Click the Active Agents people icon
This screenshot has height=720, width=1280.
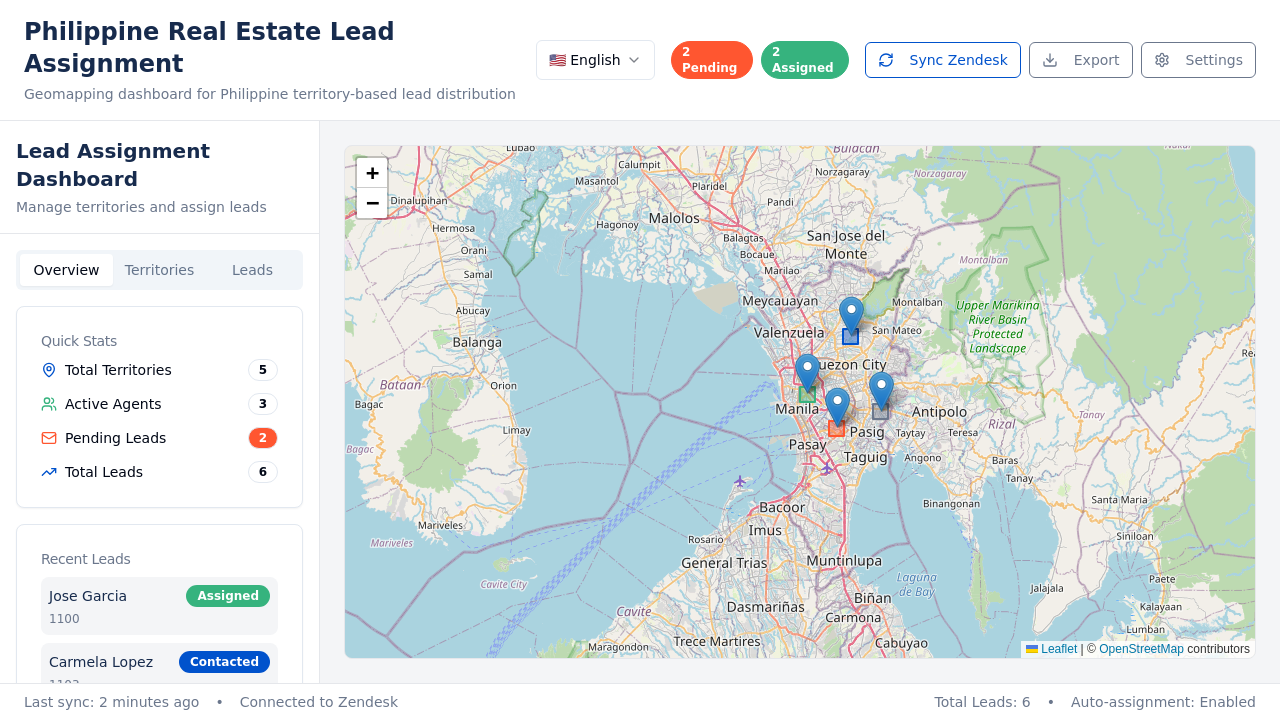(47, 404)
